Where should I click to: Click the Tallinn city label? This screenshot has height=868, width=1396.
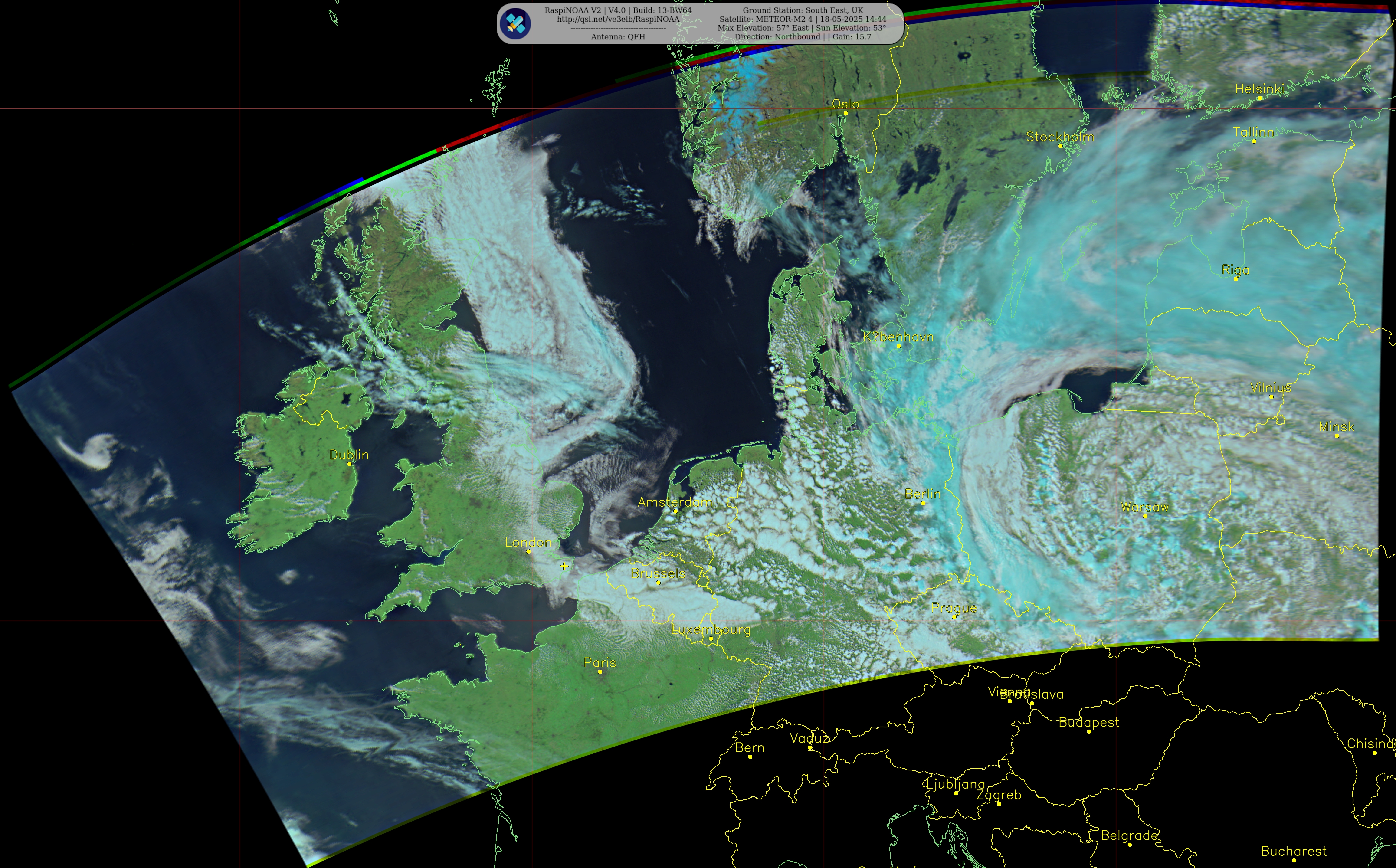coord(1254,132)
